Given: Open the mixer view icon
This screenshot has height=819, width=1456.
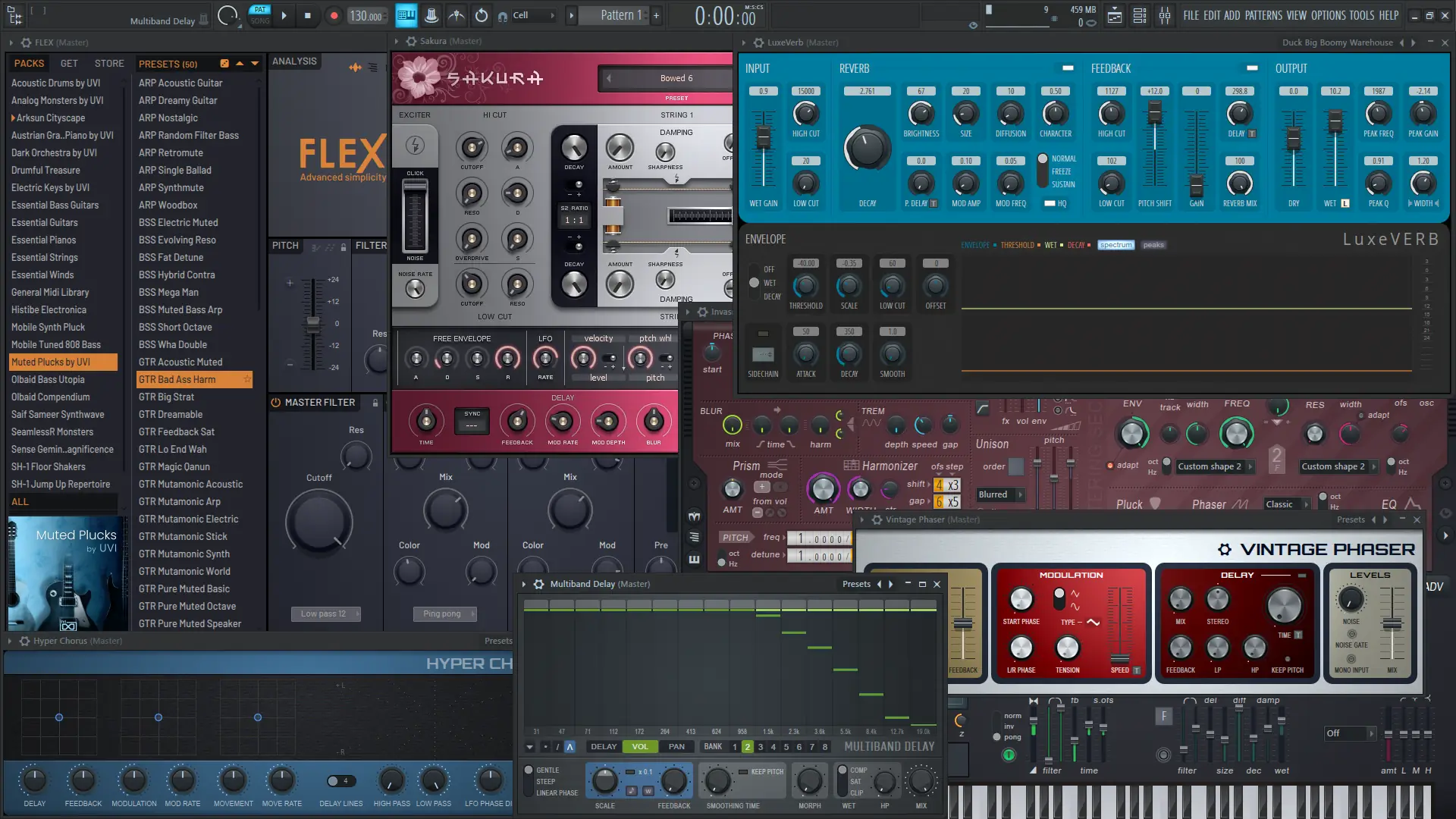Looking at the screenshot, I should (1165, 15).
